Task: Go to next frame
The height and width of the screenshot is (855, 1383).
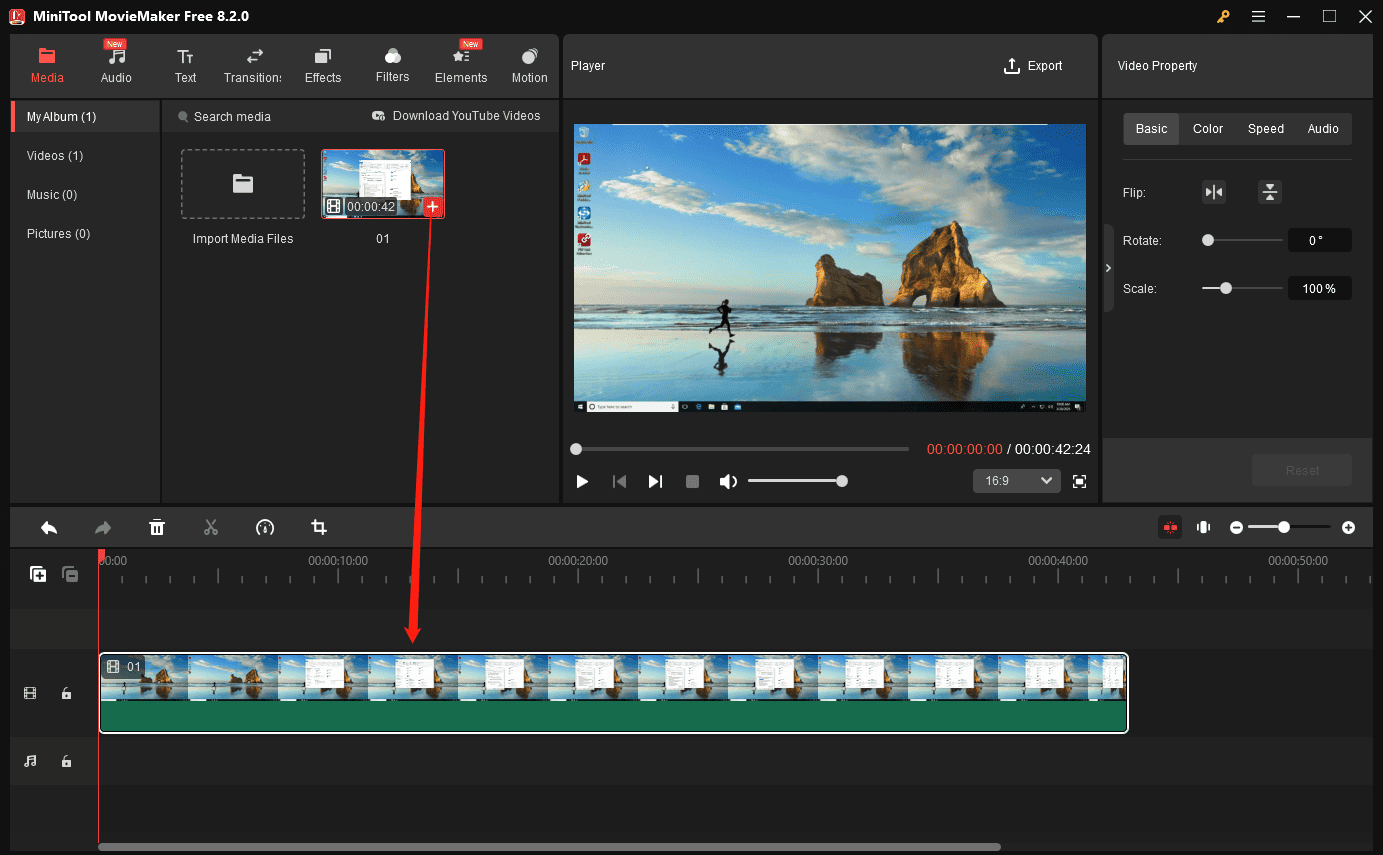Action: click(655, 481)
